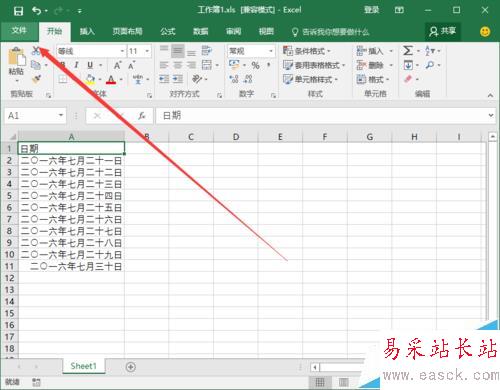Click the Format Painter brush icon
This screenshot has width=500, height=390.
click(x=36, y=79)
